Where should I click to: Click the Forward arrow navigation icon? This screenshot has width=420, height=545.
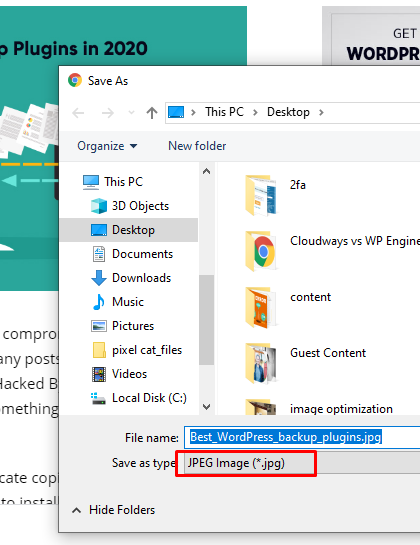coord(108,113)
